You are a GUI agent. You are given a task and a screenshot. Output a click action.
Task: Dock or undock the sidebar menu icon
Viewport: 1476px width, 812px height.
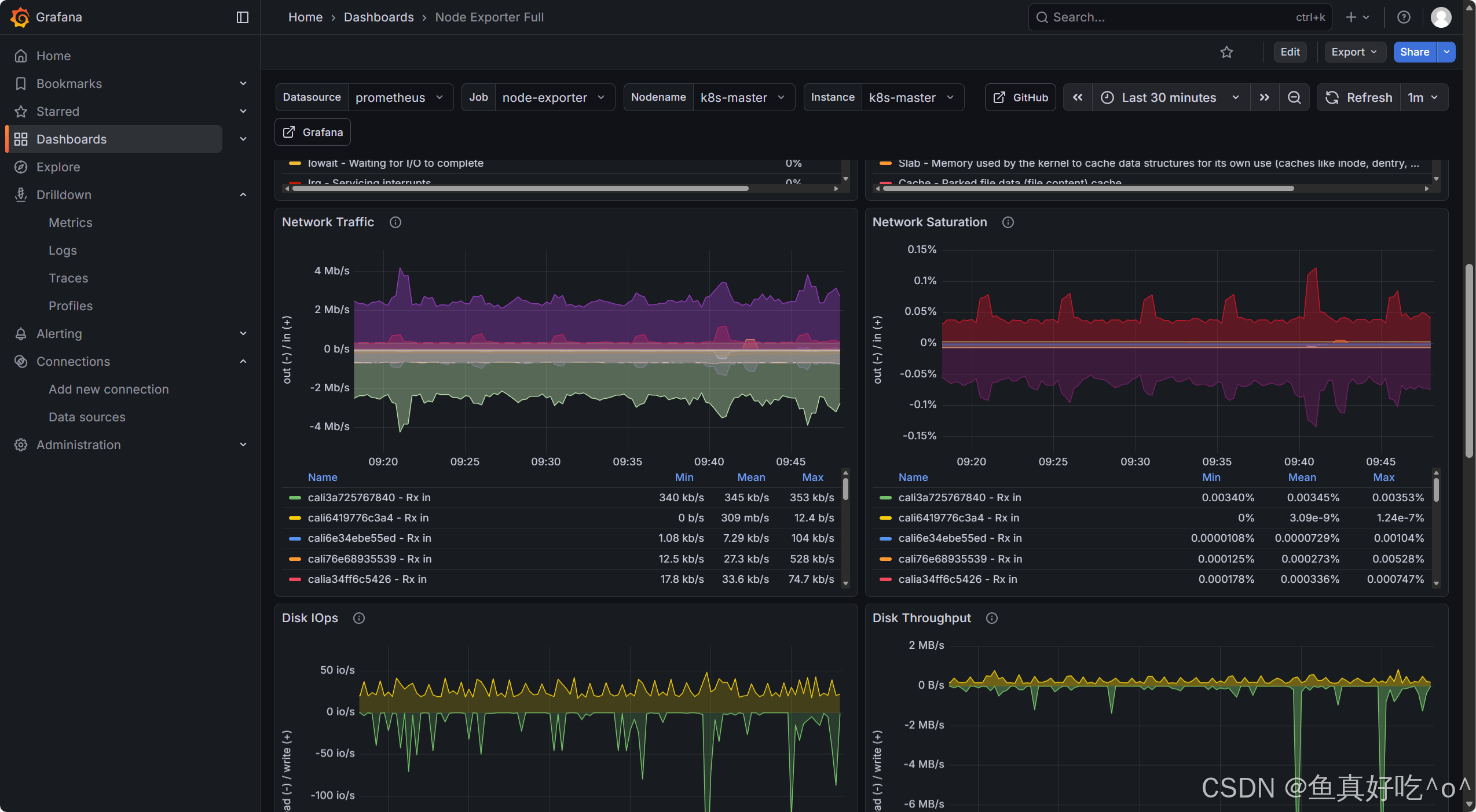click(x=243, y=17)
